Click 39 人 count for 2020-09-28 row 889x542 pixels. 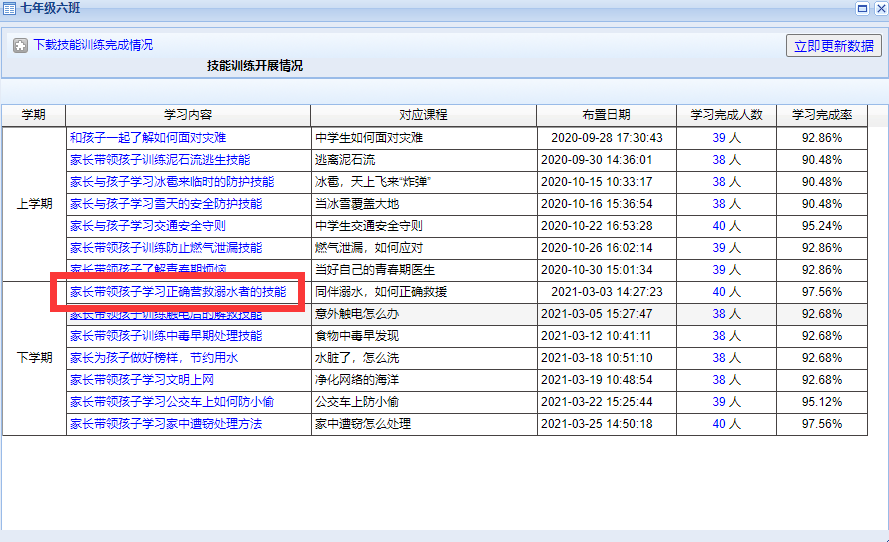[x=726, y=138]
